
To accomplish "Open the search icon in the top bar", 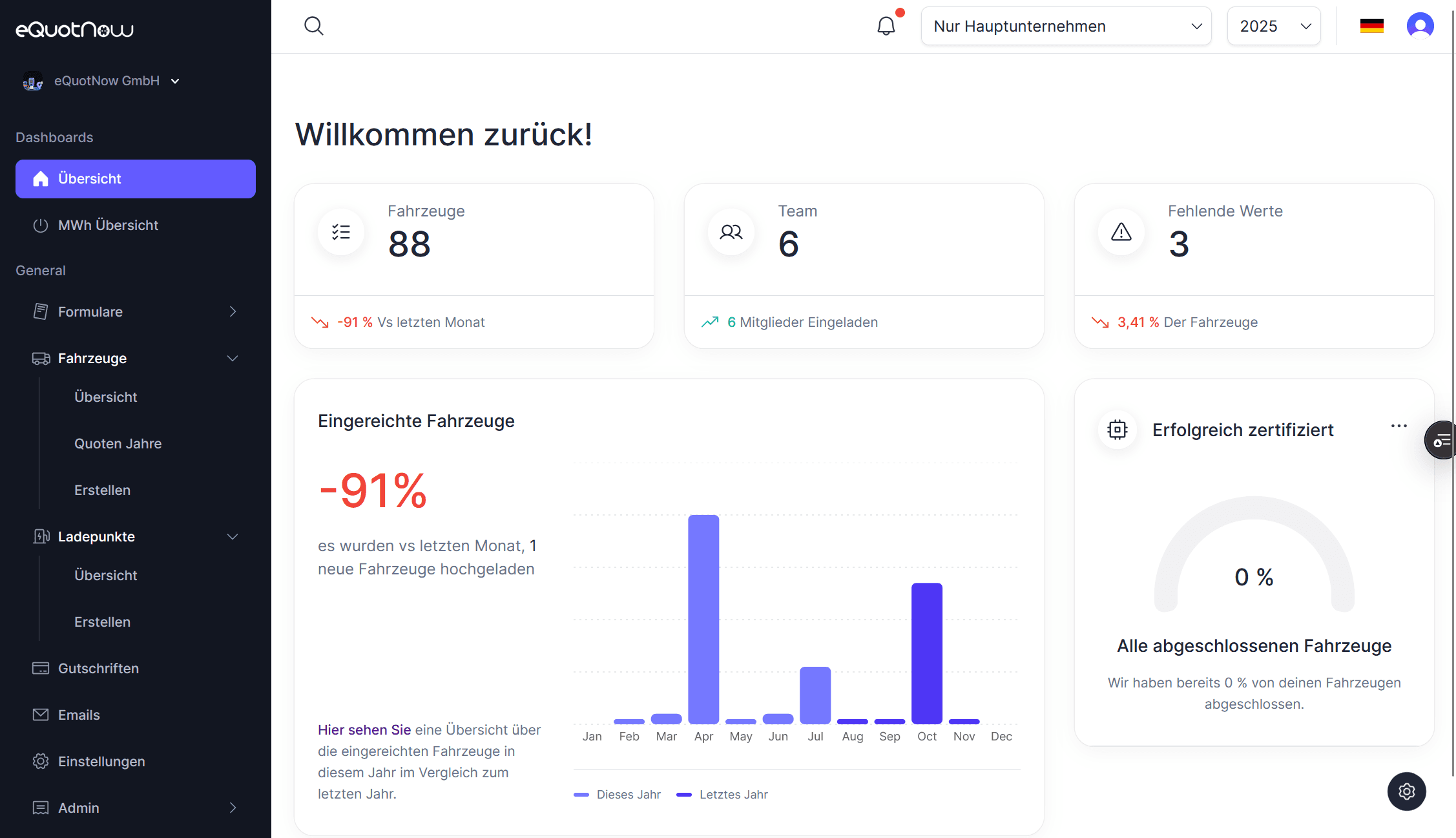I will [314, 26].
